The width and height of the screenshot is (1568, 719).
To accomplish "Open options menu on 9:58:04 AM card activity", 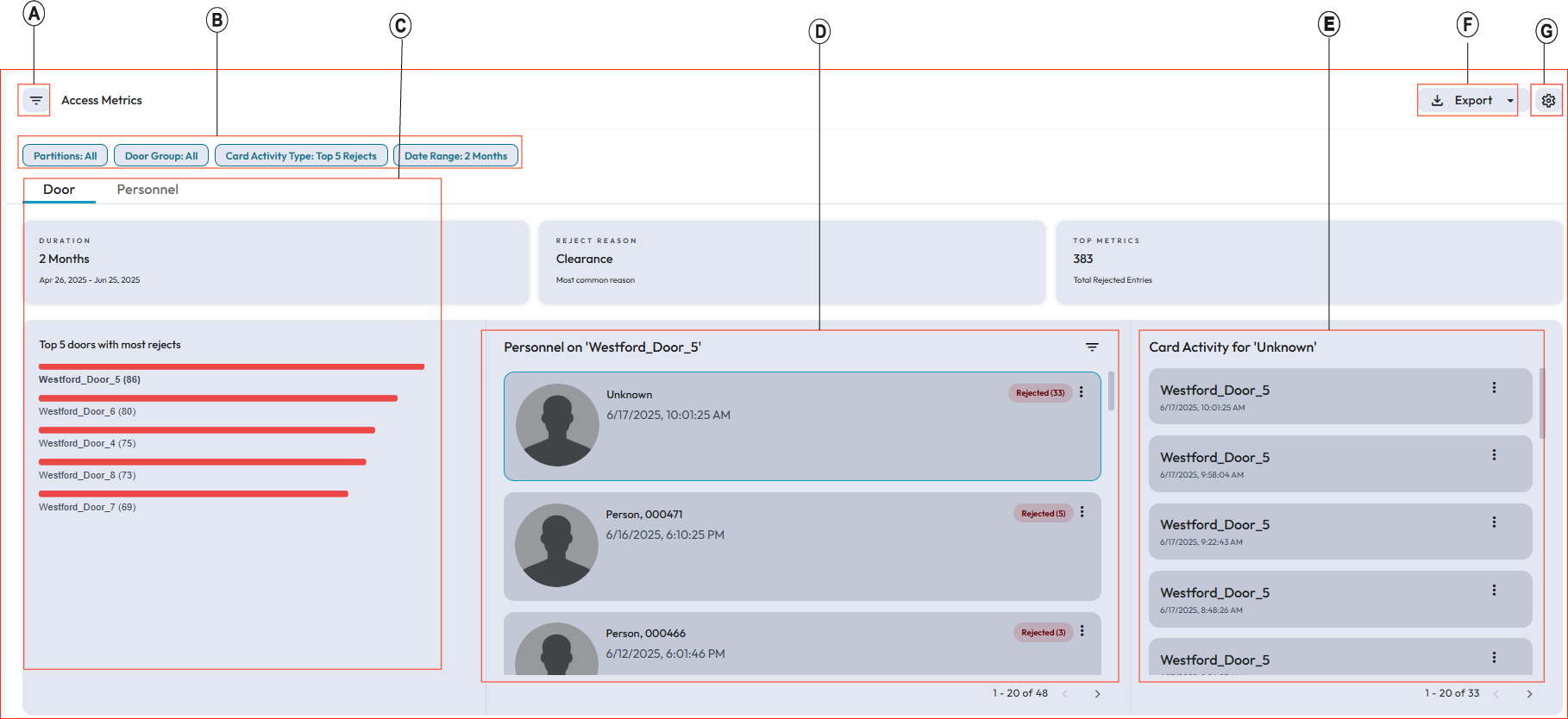I will click(x=1495, y=455).
